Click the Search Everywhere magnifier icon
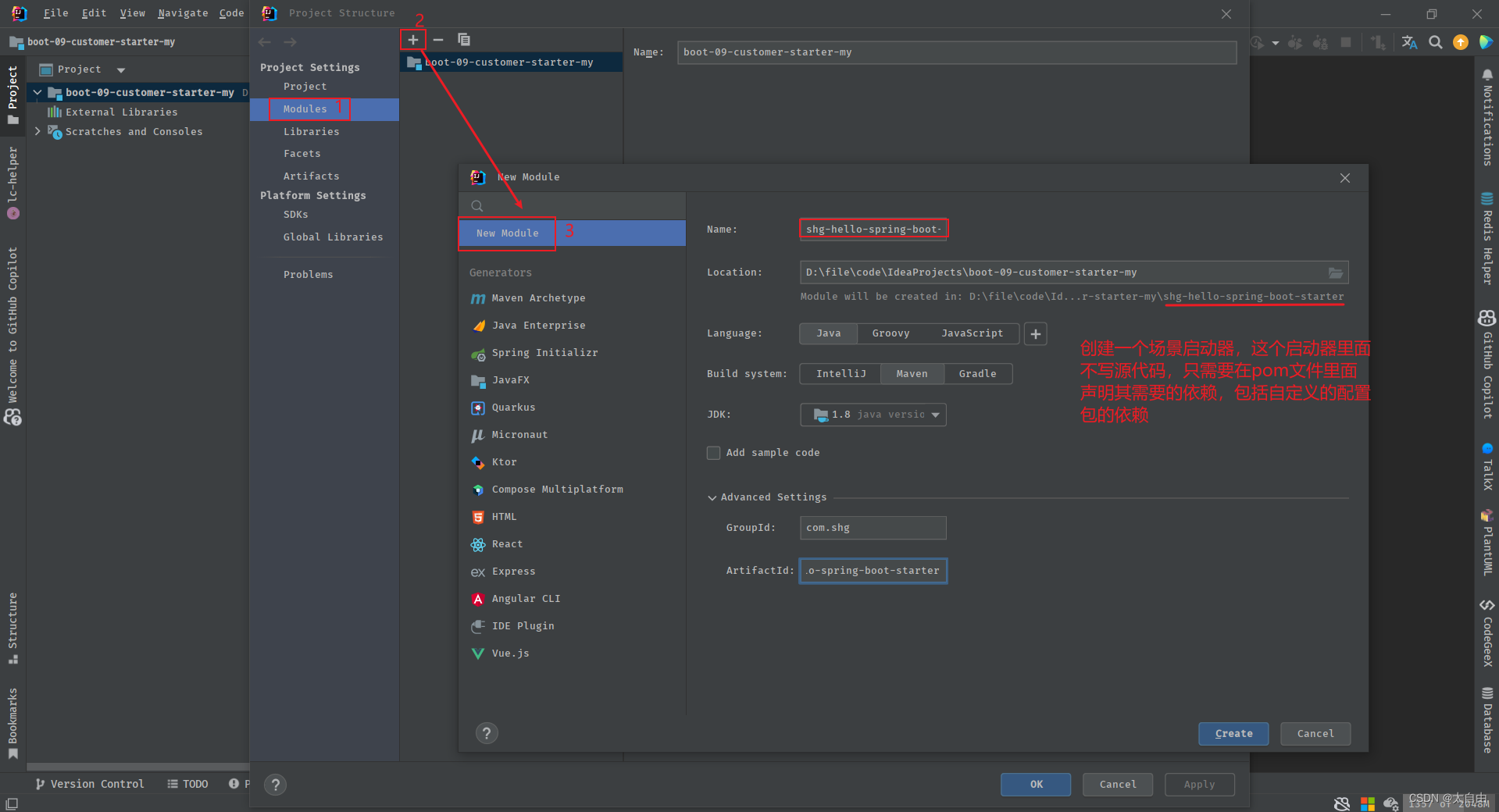The height and width of the screenshot is (812, 1499). (1436, 42)
